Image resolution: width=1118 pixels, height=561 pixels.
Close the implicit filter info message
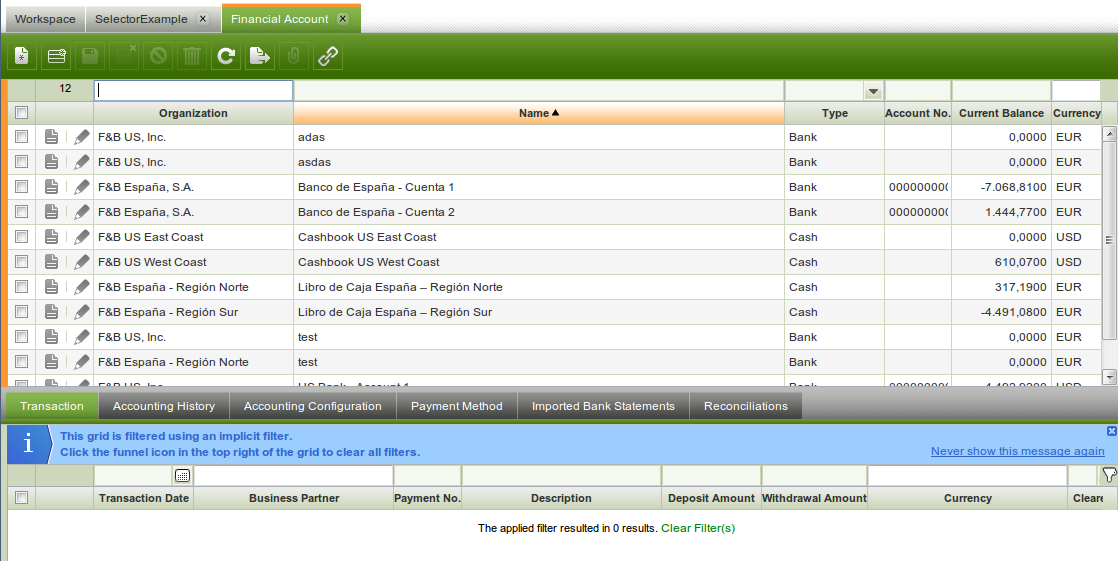coord(1112,431)
